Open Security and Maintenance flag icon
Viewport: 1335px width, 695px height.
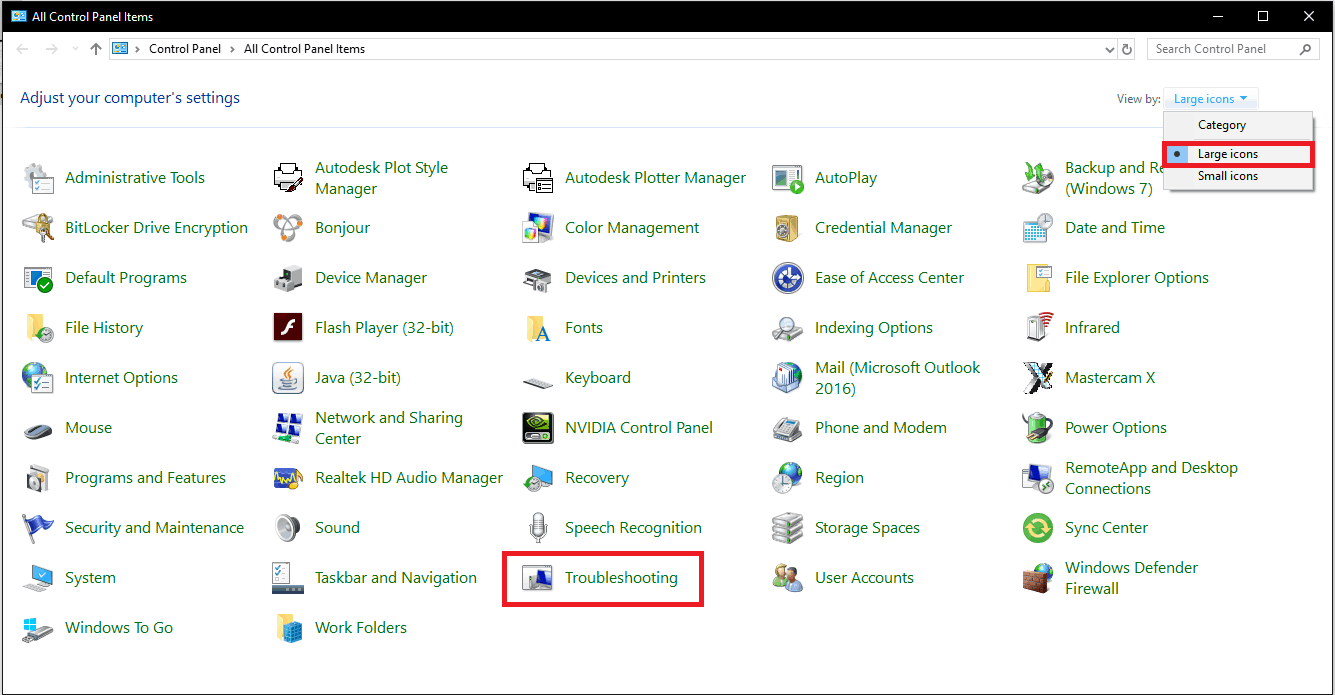(38, 528)
